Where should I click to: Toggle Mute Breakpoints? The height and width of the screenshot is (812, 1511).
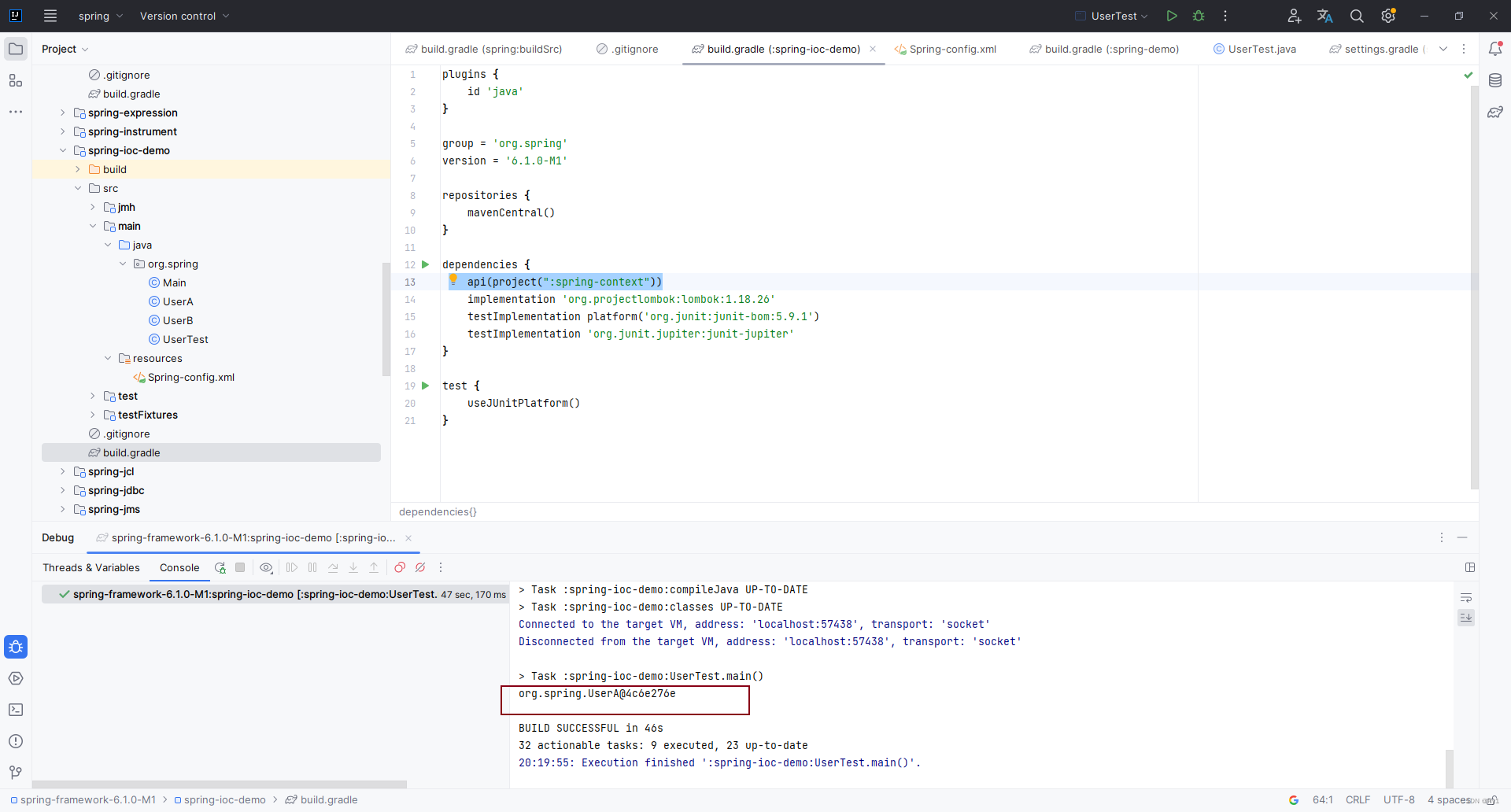point(420,567)
